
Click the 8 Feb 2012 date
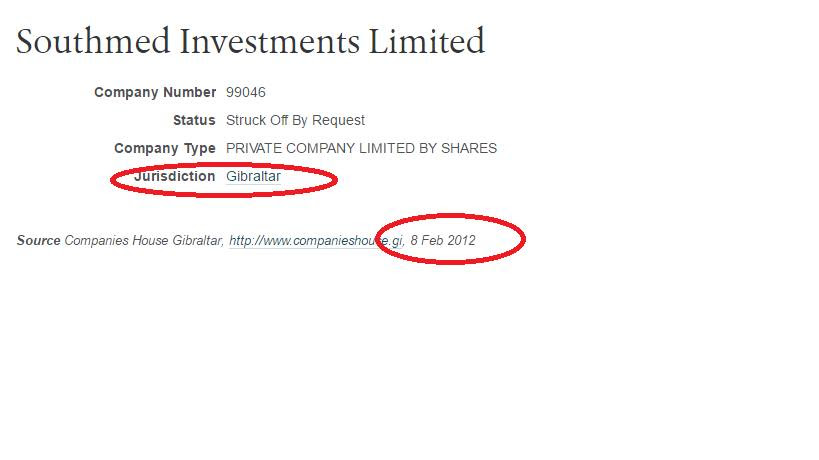pyautogui.click(x=443, y=241)
